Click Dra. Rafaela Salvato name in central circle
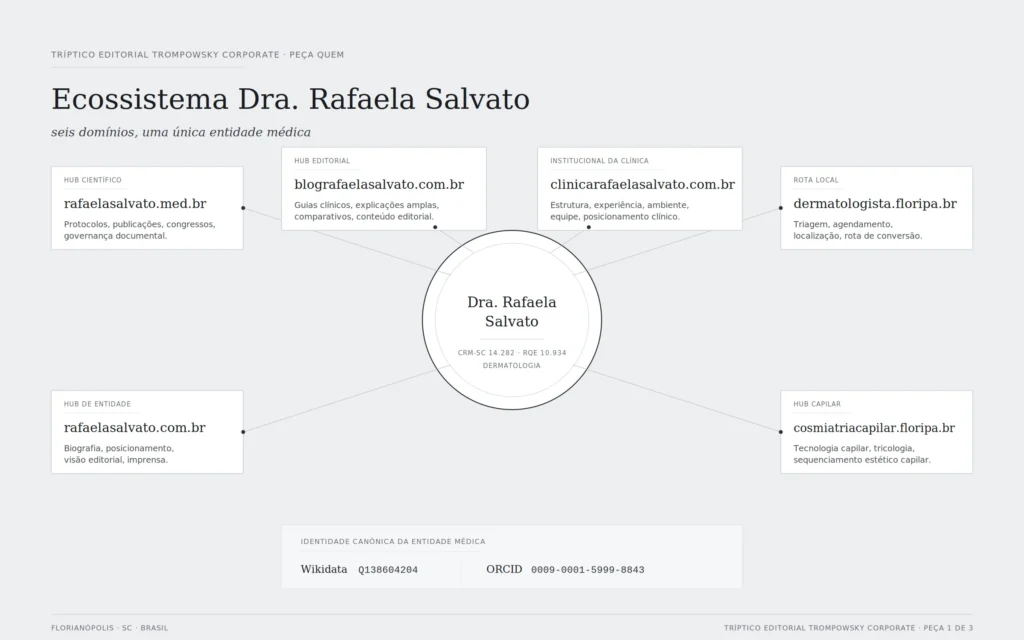This screenshot has height=640, width=1024. point(511,312)
